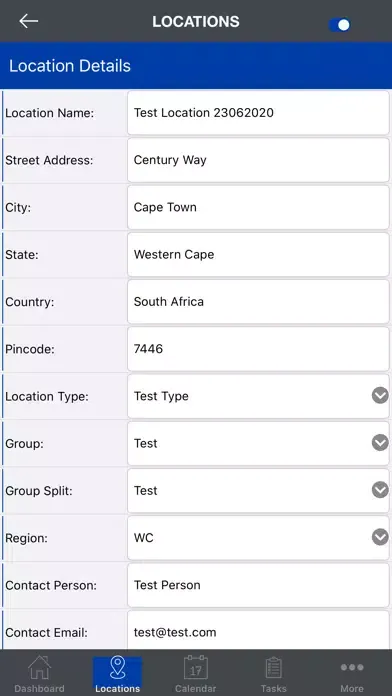
Task: Toggle the switch in Locations header
Action: (340, 24)
